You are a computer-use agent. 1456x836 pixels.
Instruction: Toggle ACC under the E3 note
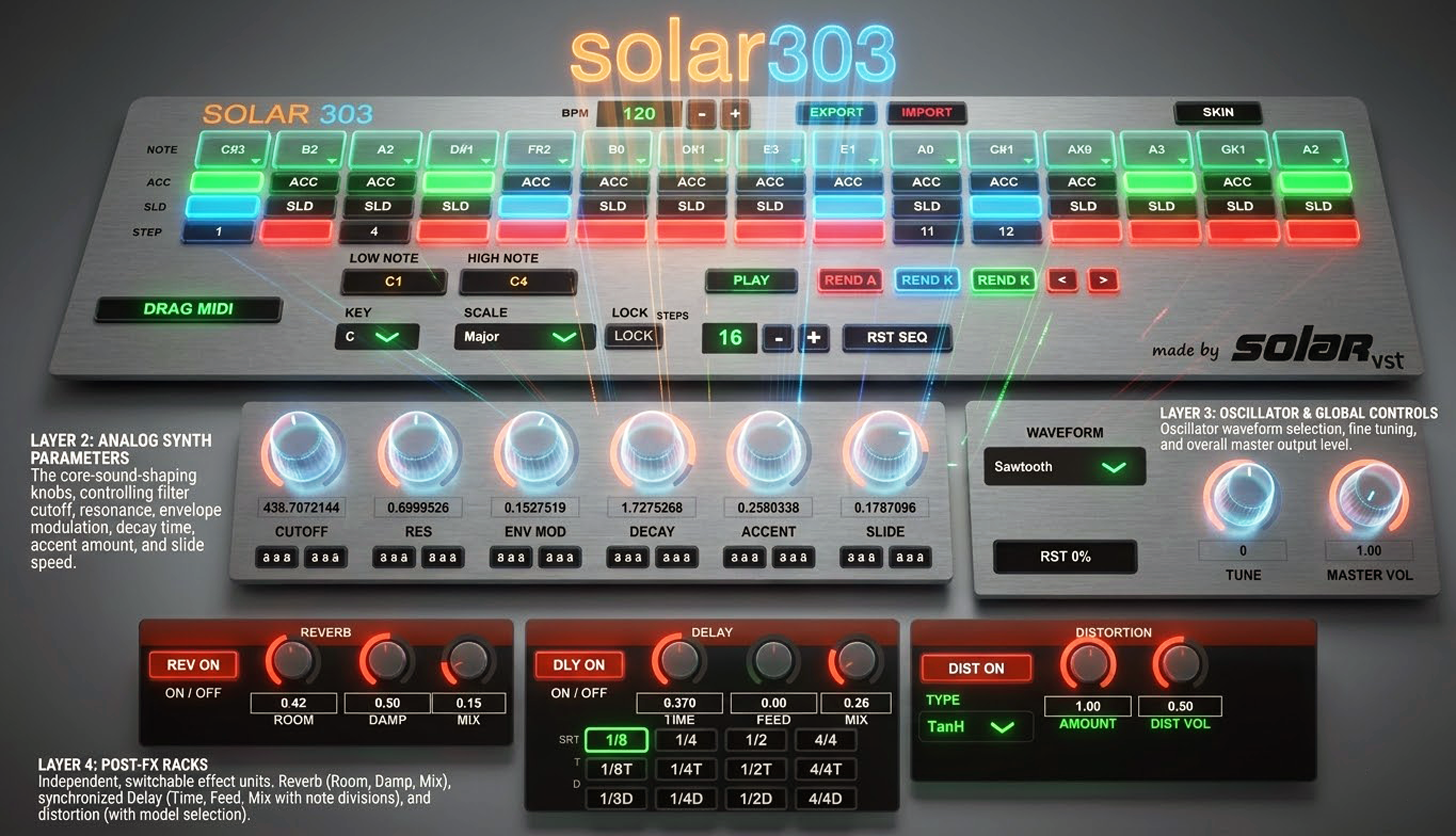coord(770,182)
